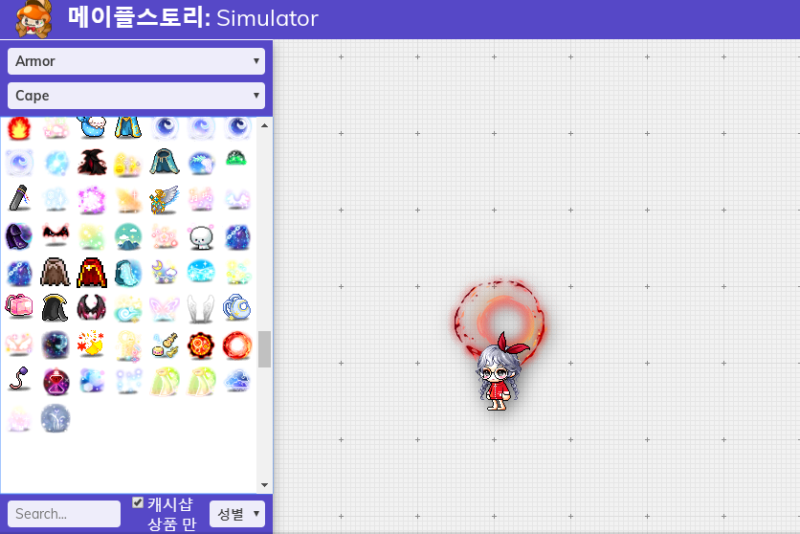
Task: Select the moon and stars cloud cape
Action: point(164,271)
